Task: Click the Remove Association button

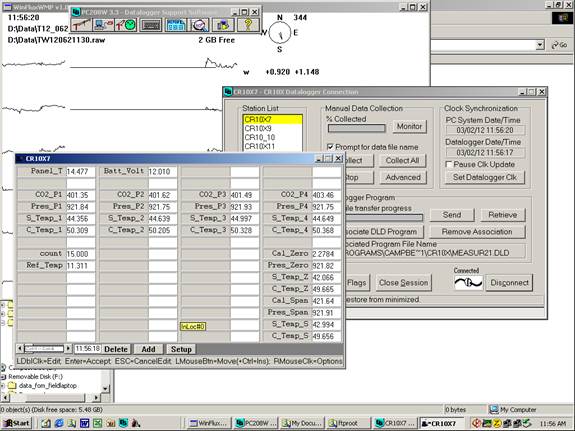Action: pos(477,232)
